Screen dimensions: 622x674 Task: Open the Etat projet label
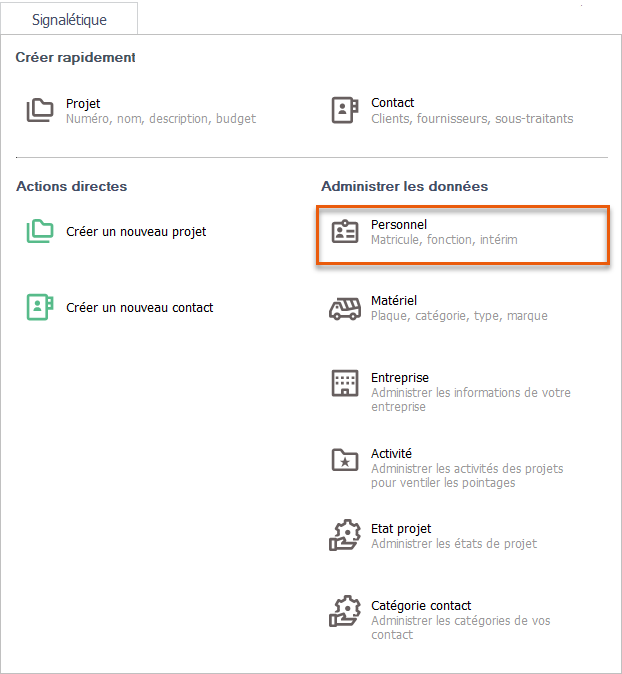click(401, 529)
